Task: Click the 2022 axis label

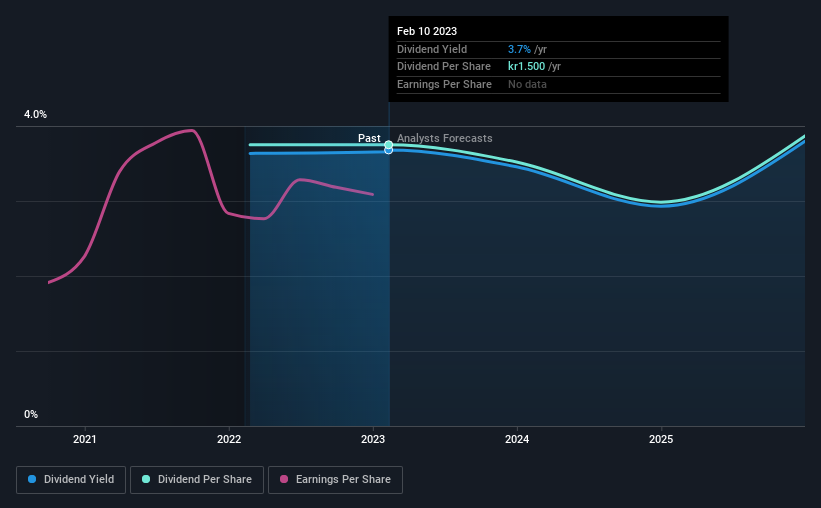Action: 229,439
